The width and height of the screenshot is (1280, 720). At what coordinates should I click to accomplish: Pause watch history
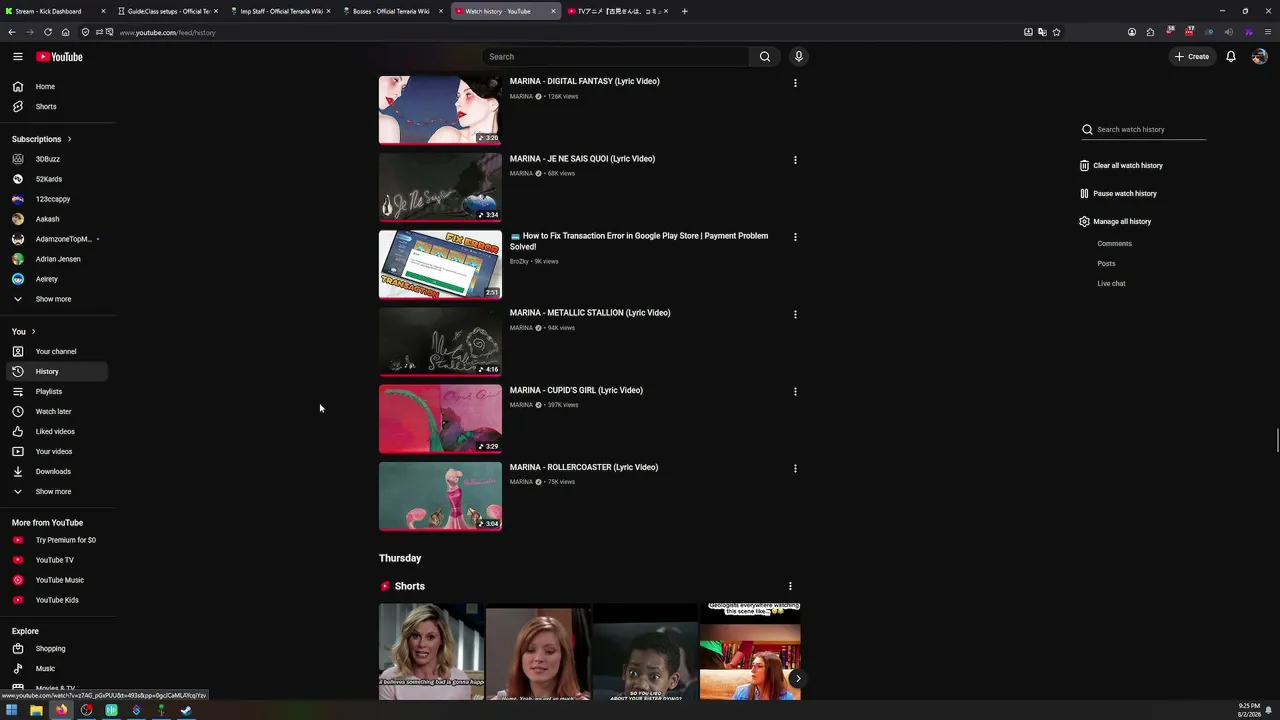1118,194
